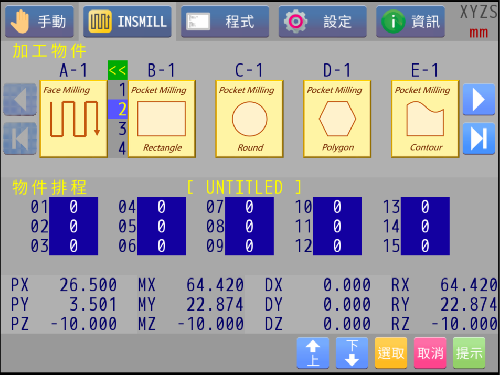Jump to last page of objects
500x375 pixels.
coord(479,138)
